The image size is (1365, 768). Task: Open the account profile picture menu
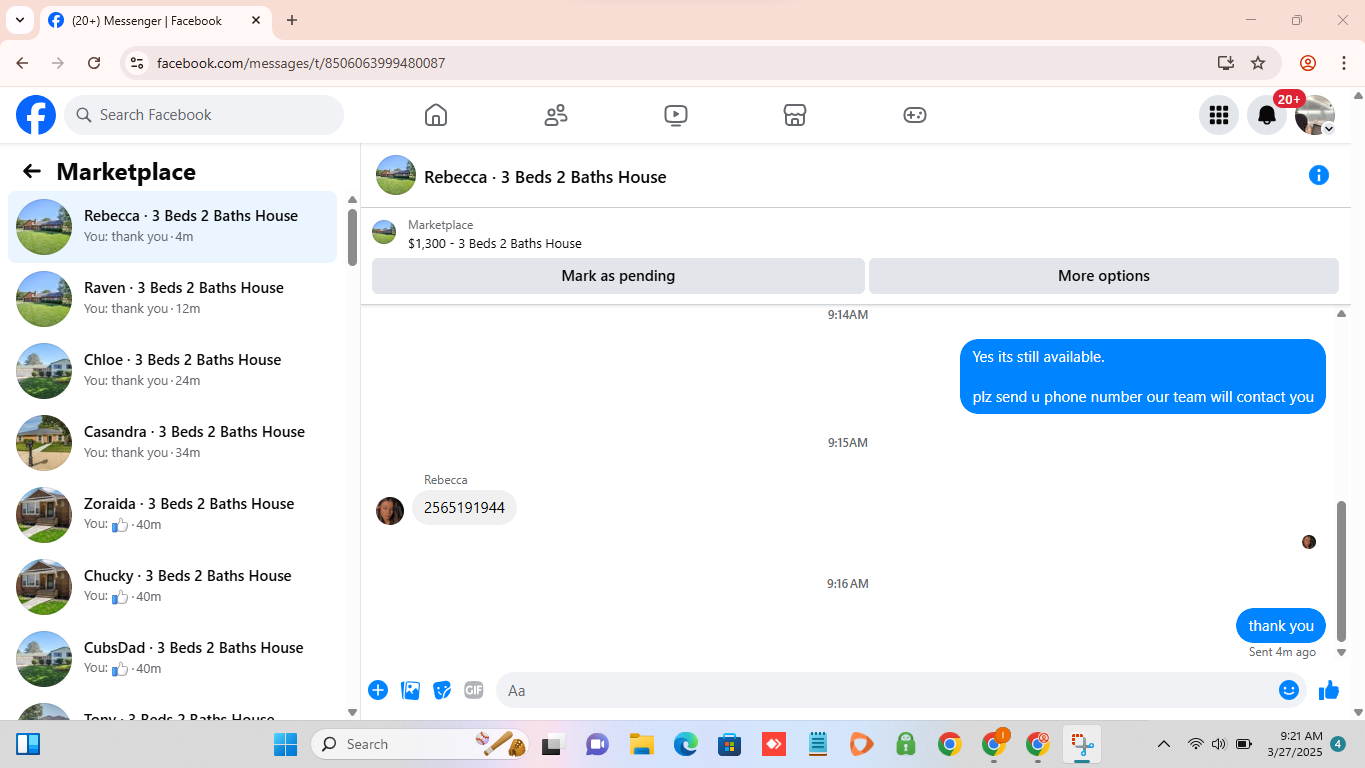click(x=1315, y=115)
